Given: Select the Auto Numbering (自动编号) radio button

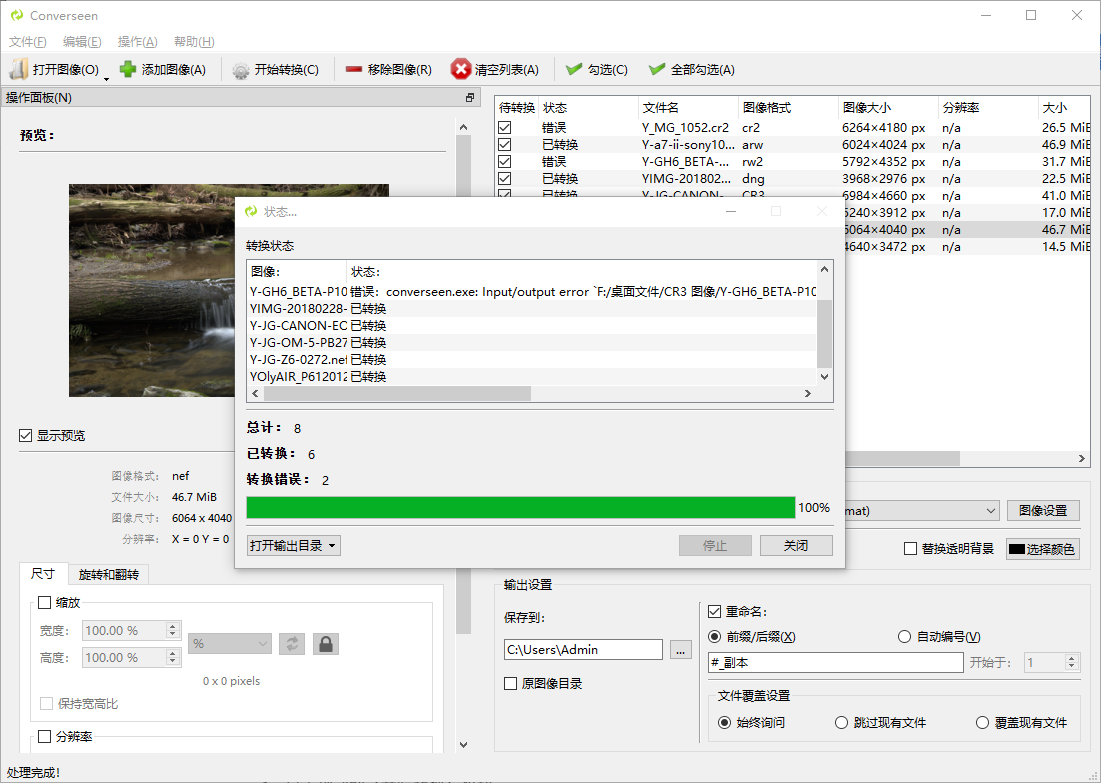Looking at the screenshot, I should tap(904, 637).
